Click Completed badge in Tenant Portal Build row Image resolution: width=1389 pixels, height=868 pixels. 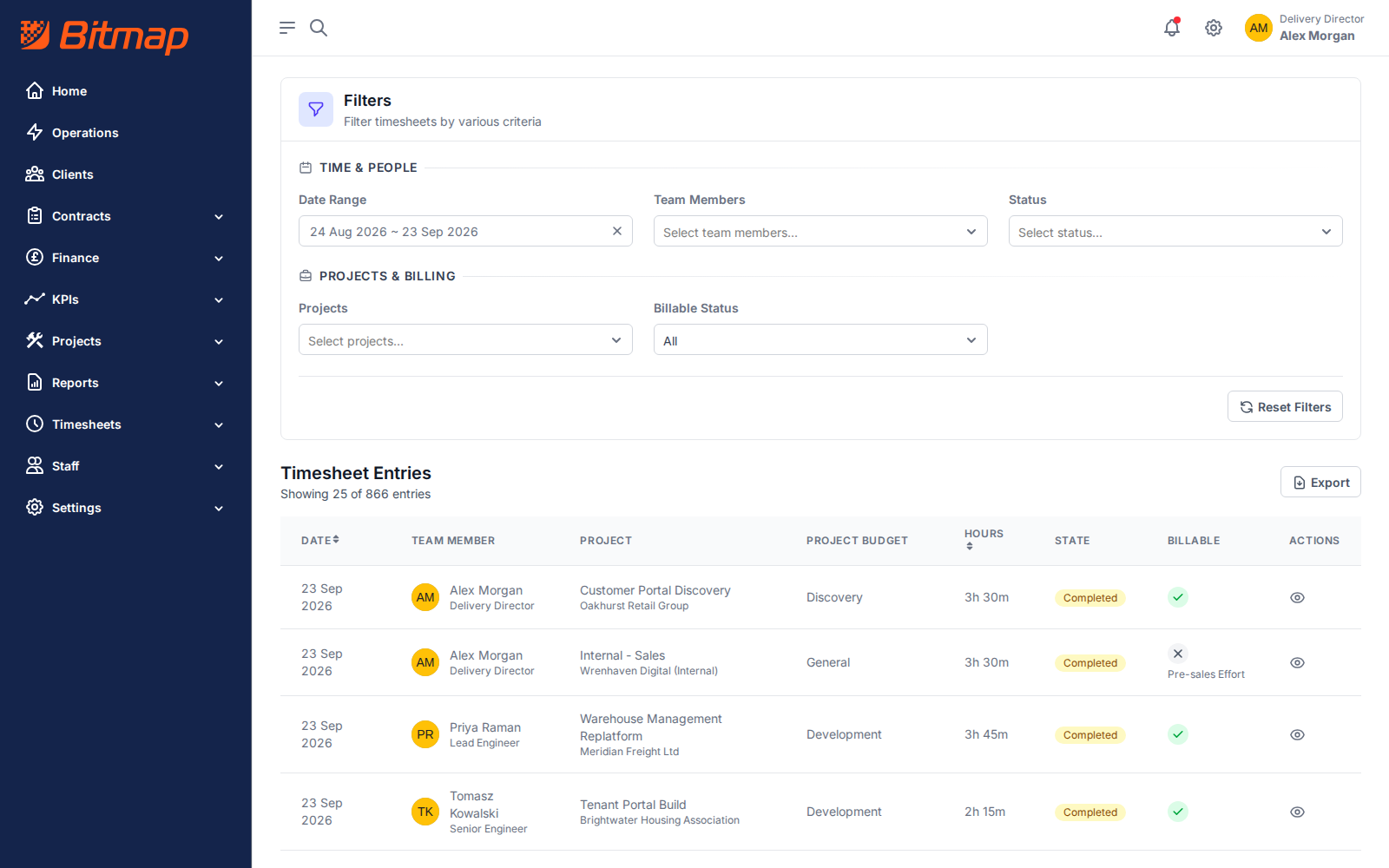pyautogui.click(x=1090, y=812)
